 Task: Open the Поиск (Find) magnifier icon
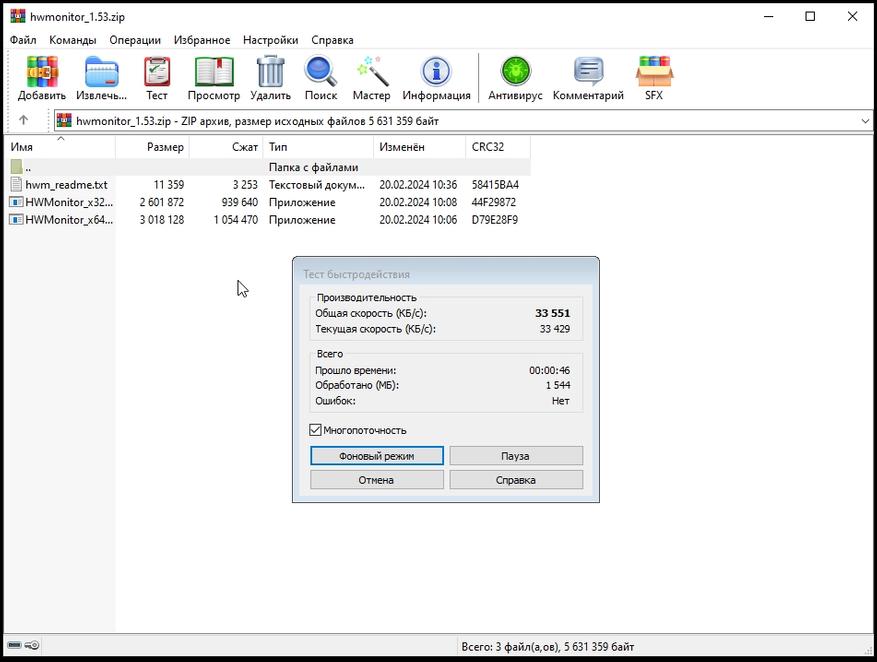click(x=321, y=72)
